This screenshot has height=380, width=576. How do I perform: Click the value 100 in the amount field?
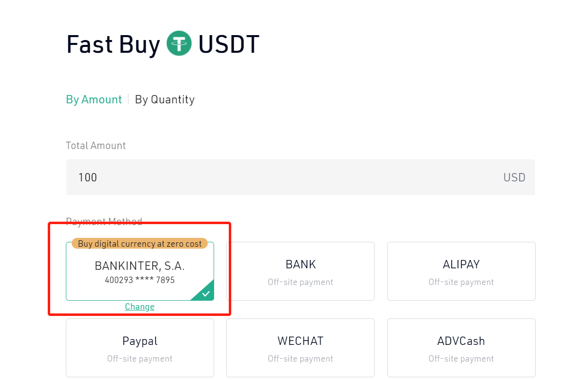[88, 178]
